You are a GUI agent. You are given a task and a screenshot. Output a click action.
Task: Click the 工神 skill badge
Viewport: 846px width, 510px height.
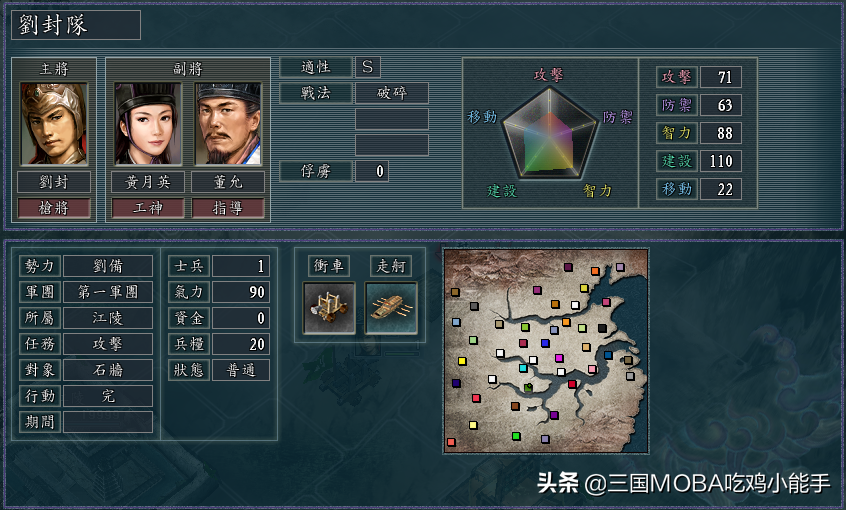pyautogui.click(x=148, y=208)
